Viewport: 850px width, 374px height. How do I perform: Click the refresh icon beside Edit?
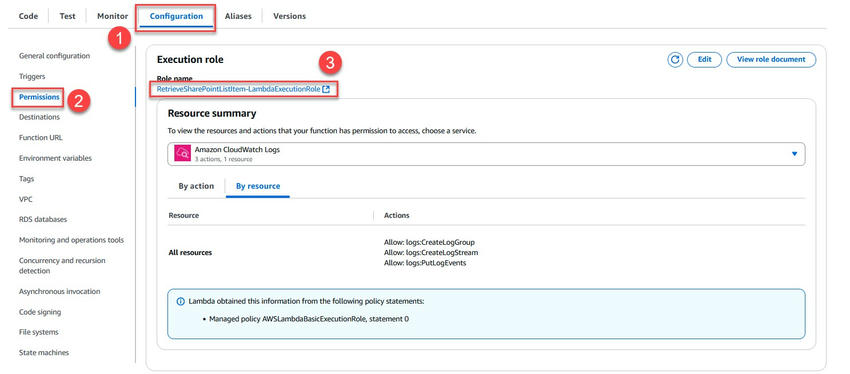(x=675, y=60)
